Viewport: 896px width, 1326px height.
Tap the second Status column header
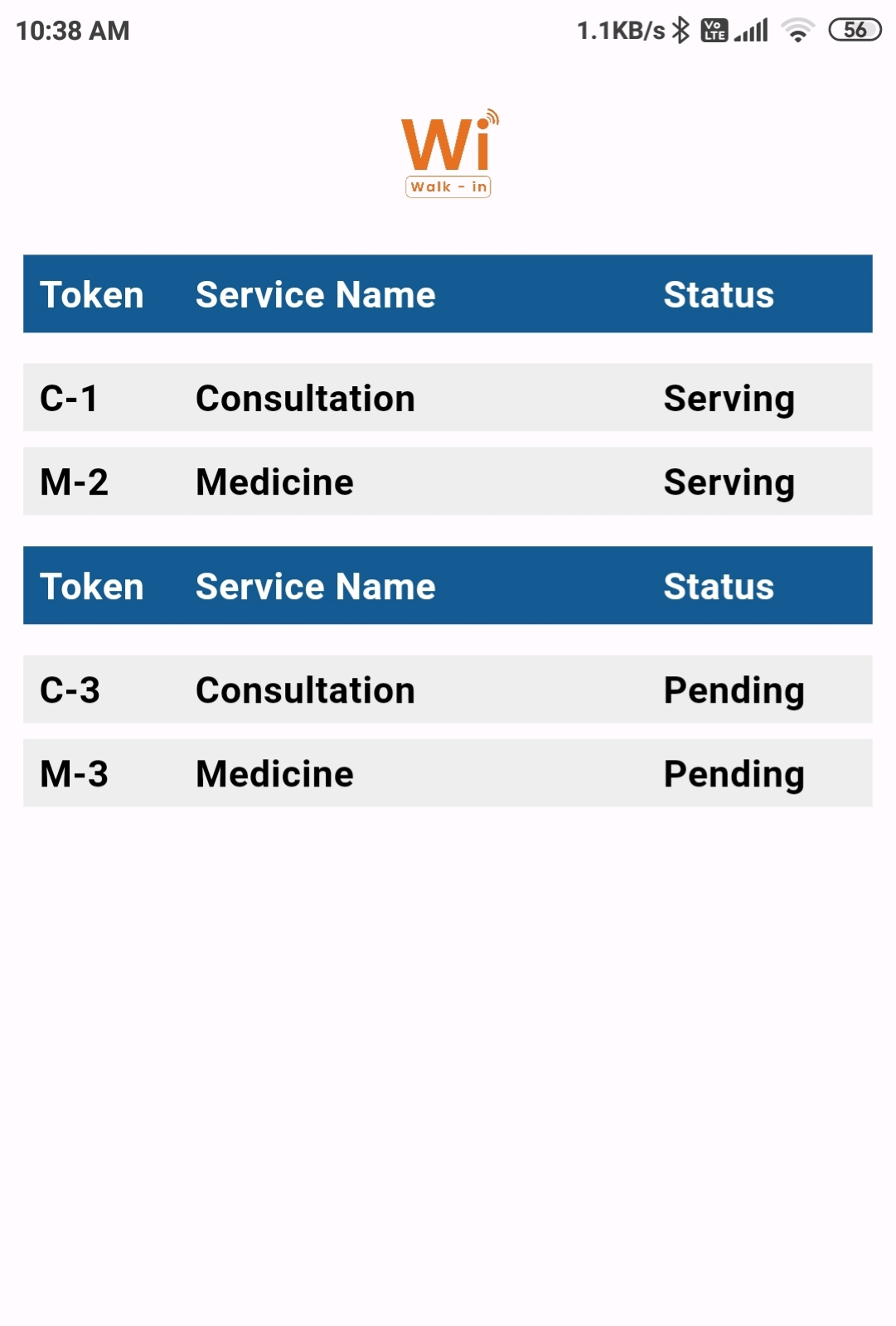pyautogui.click(x=719, y=587)
